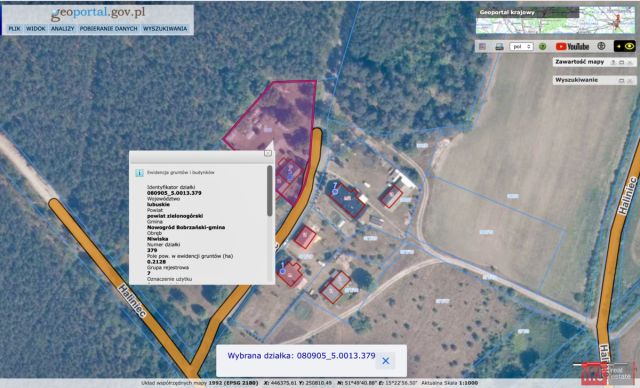Click the geoportal.gov.pl logo
The height and width of the screenshot is (388, 640).
coord(98,13)
